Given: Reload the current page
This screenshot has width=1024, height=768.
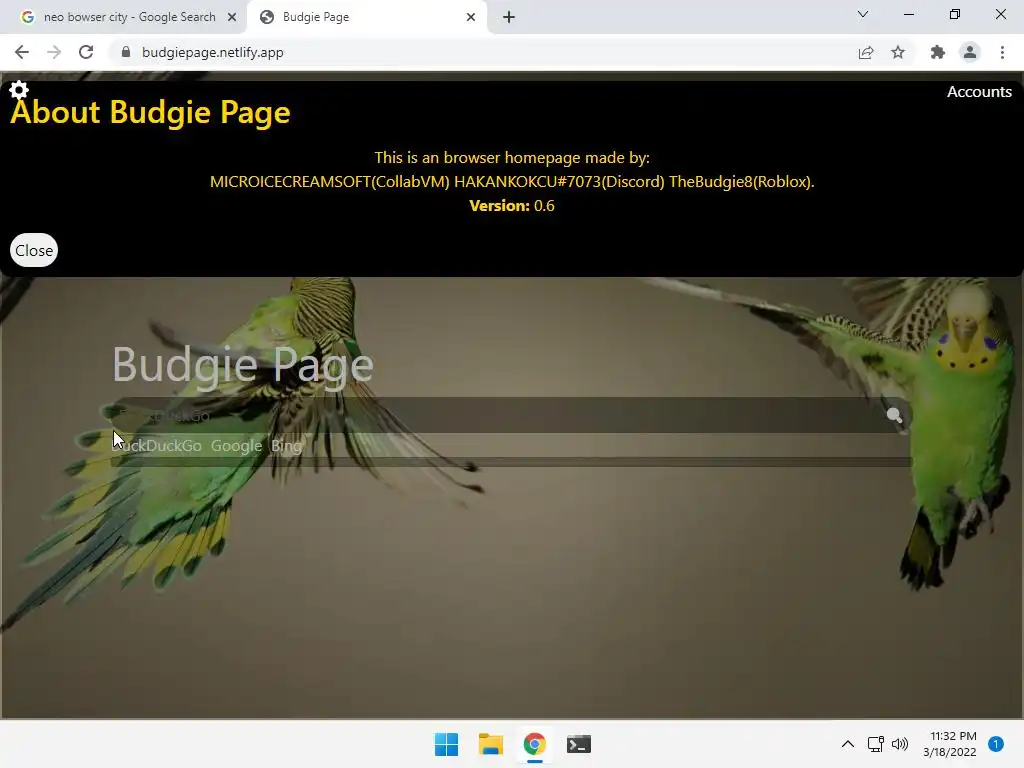Looking at the screenshot, I should 86,52.
